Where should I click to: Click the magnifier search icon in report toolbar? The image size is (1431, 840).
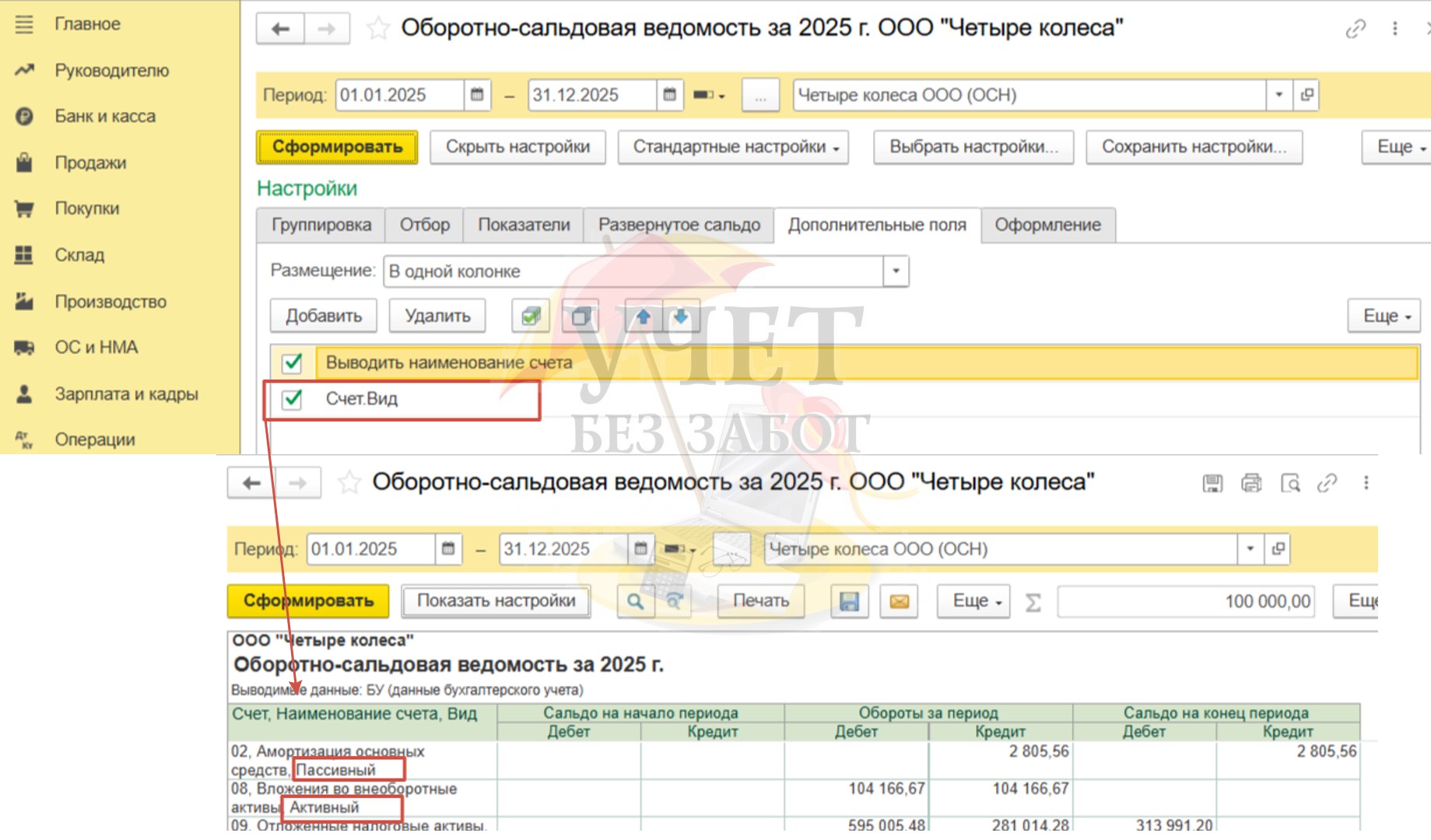pyautogui.click(x=635, y=601)
